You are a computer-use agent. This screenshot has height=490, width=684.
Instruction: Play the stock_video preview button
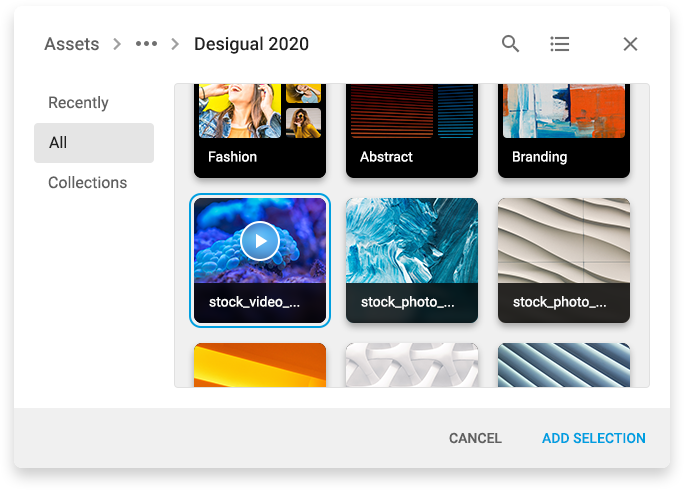point(260,241)
